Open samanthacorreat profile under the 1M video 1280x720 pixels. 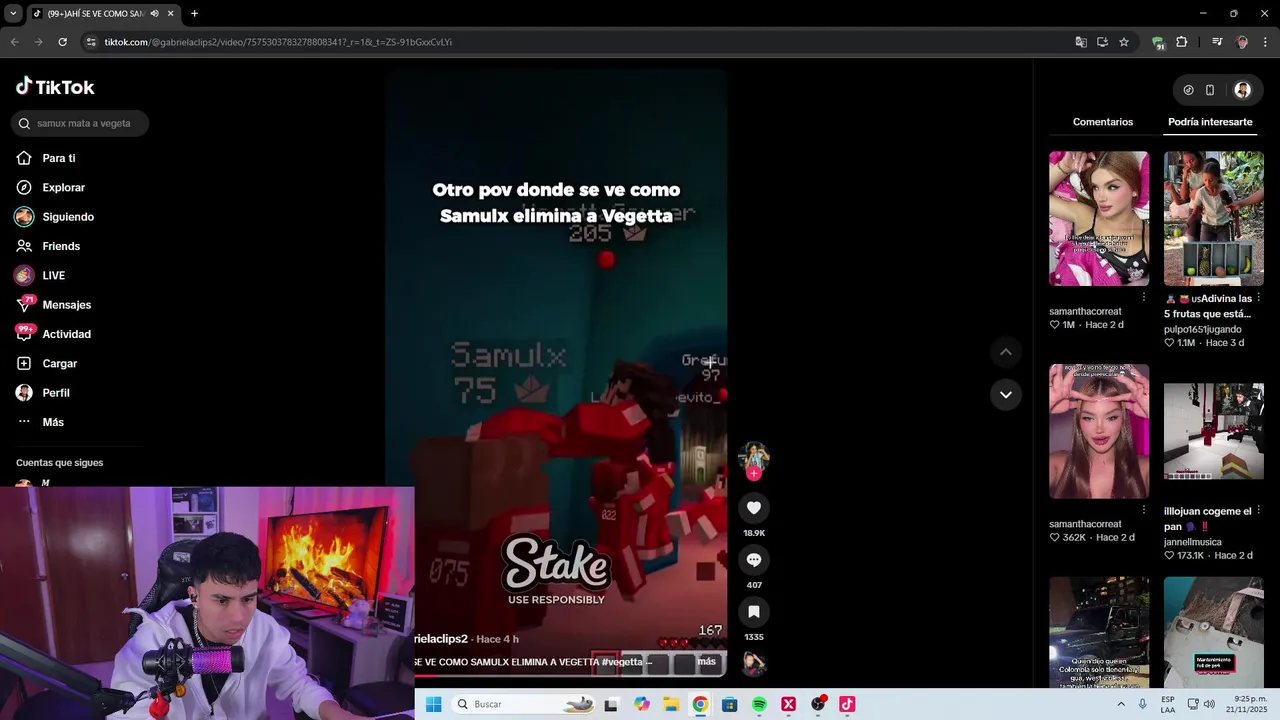click(1085, 311)
